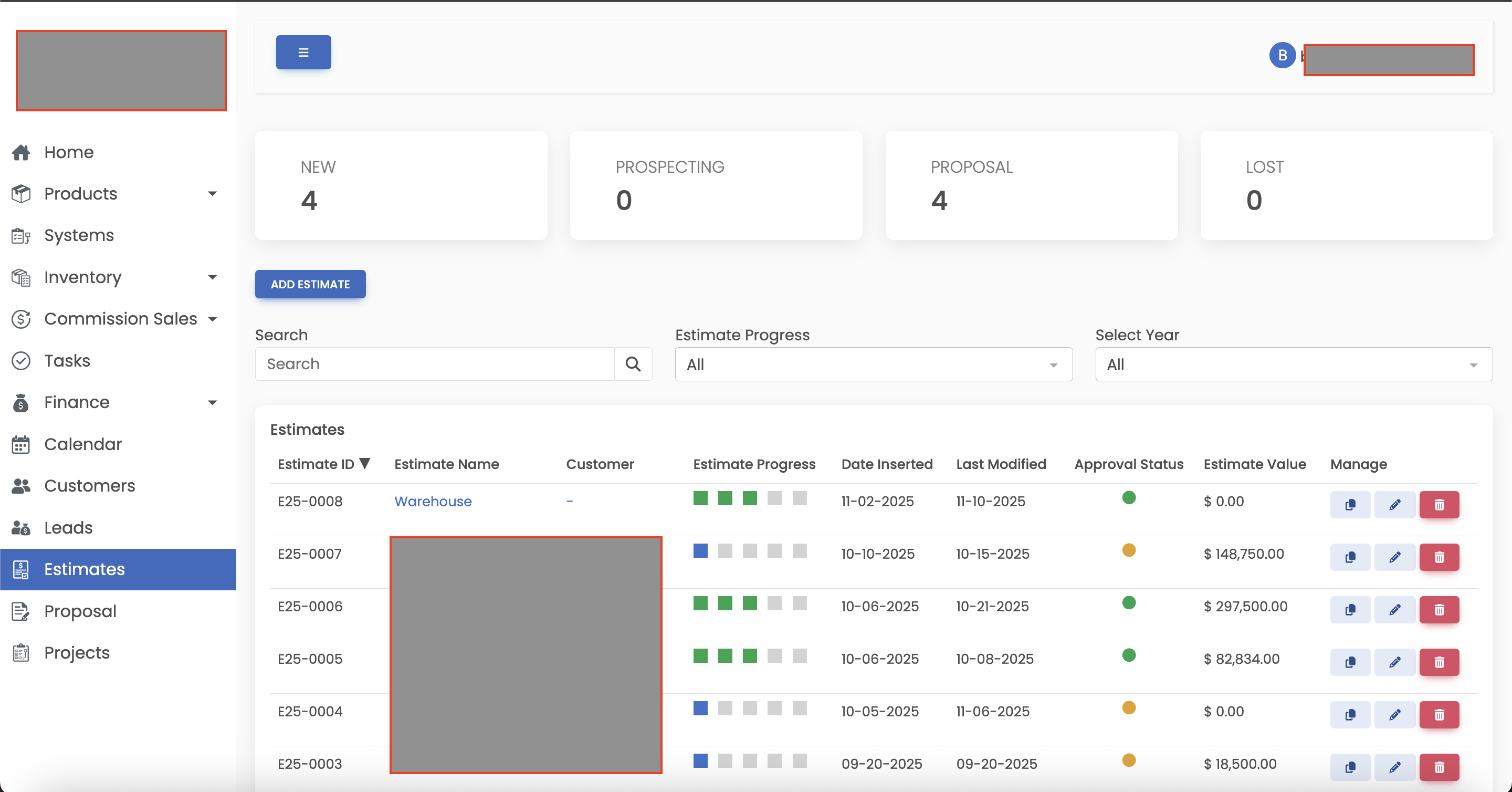Toggle the sidebar with the hamburger button
This screenshot has height=792, width=1512.
(x=303, y=52)
